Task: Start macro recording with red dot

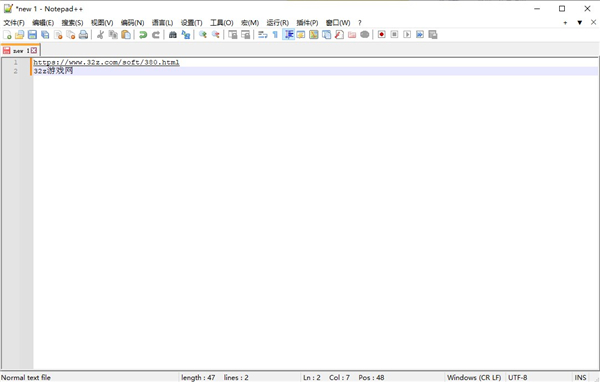Action: pyautogui.click(x=382, y=35)
